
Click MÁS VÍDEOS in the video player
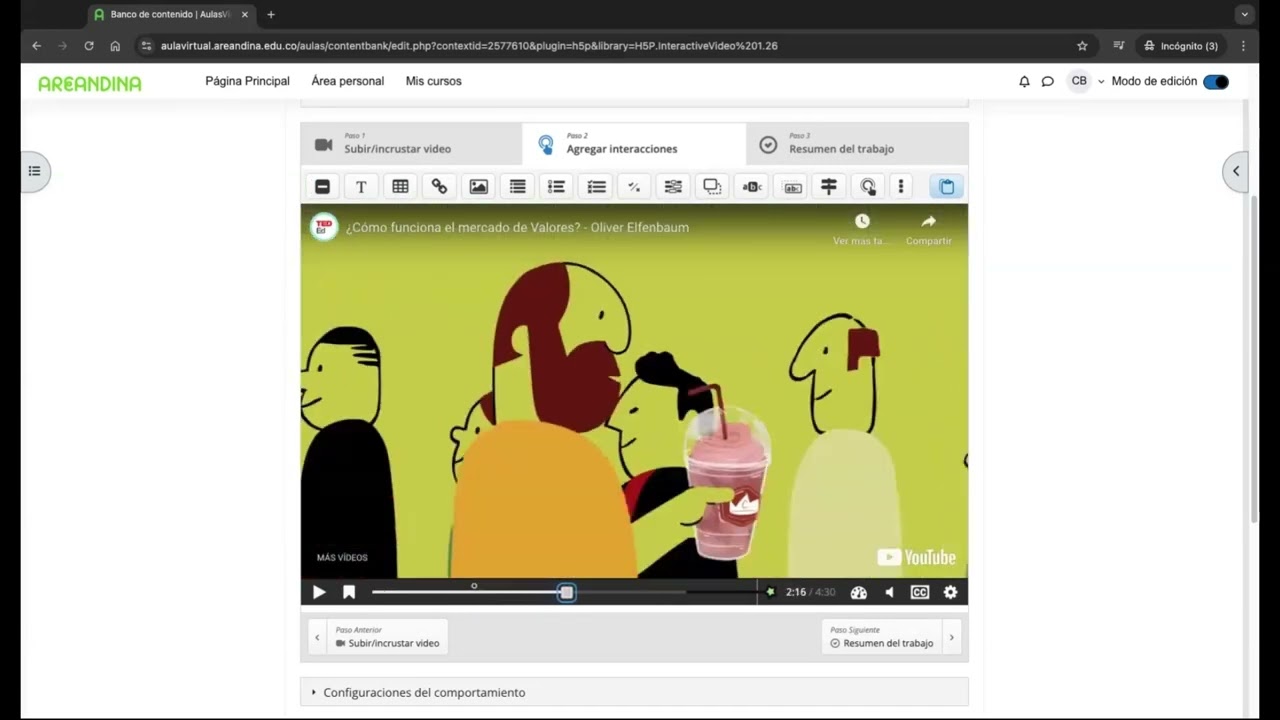point(342,557)
